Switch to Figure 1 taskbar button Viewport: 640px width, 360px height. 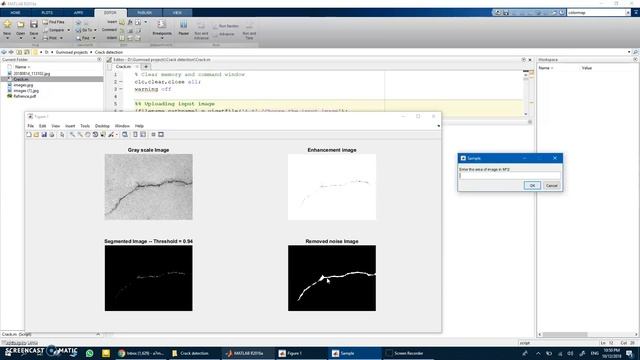301,353
